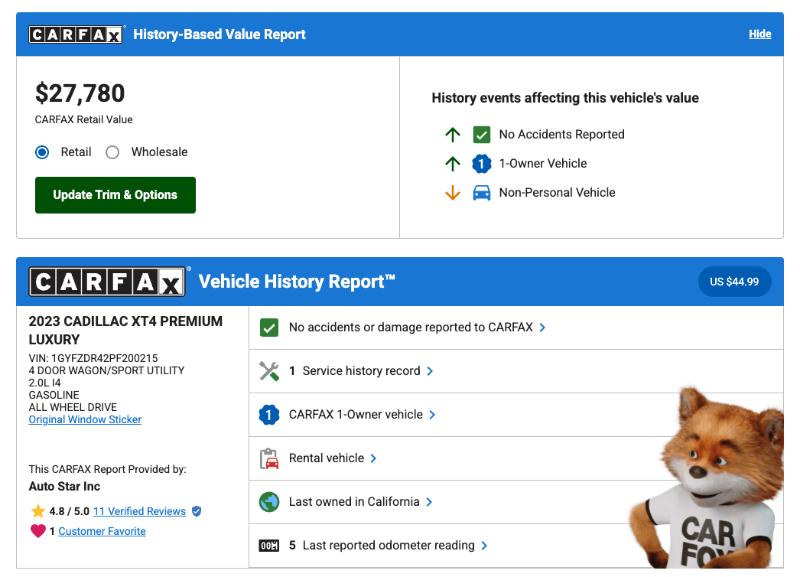Expand the No accidents or damage reported row
Screen dimensions: 800x577
coord(542,327)
